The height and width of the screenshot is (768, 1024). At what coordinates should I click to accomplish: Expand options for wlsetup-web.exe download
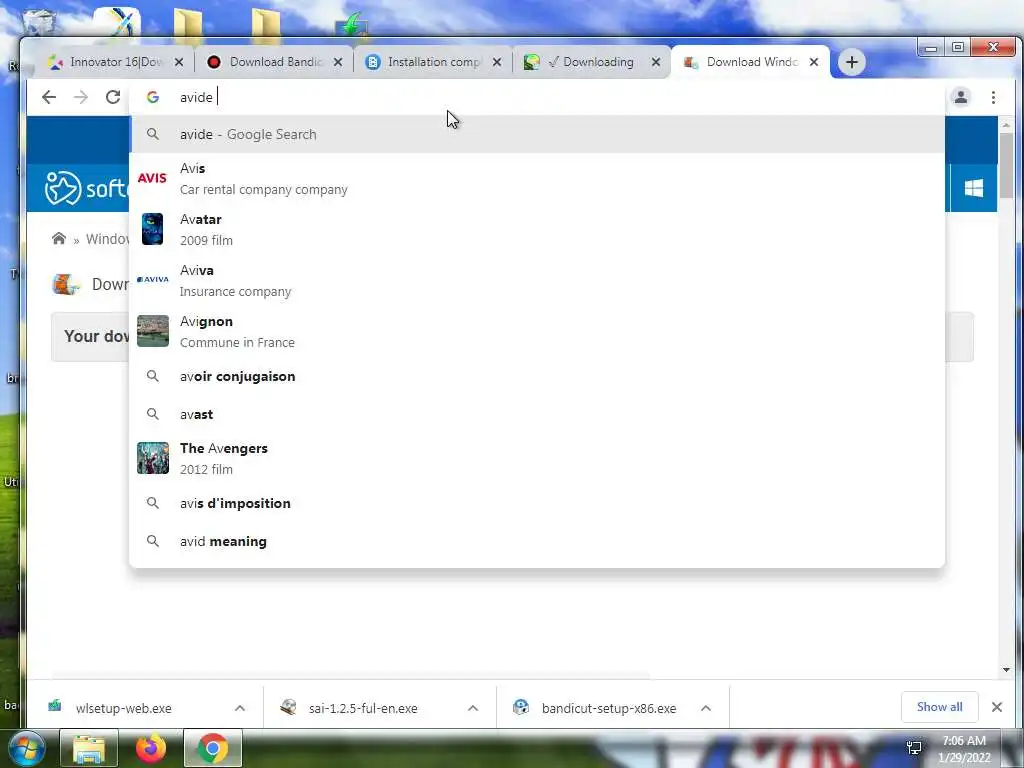[240, 708]
